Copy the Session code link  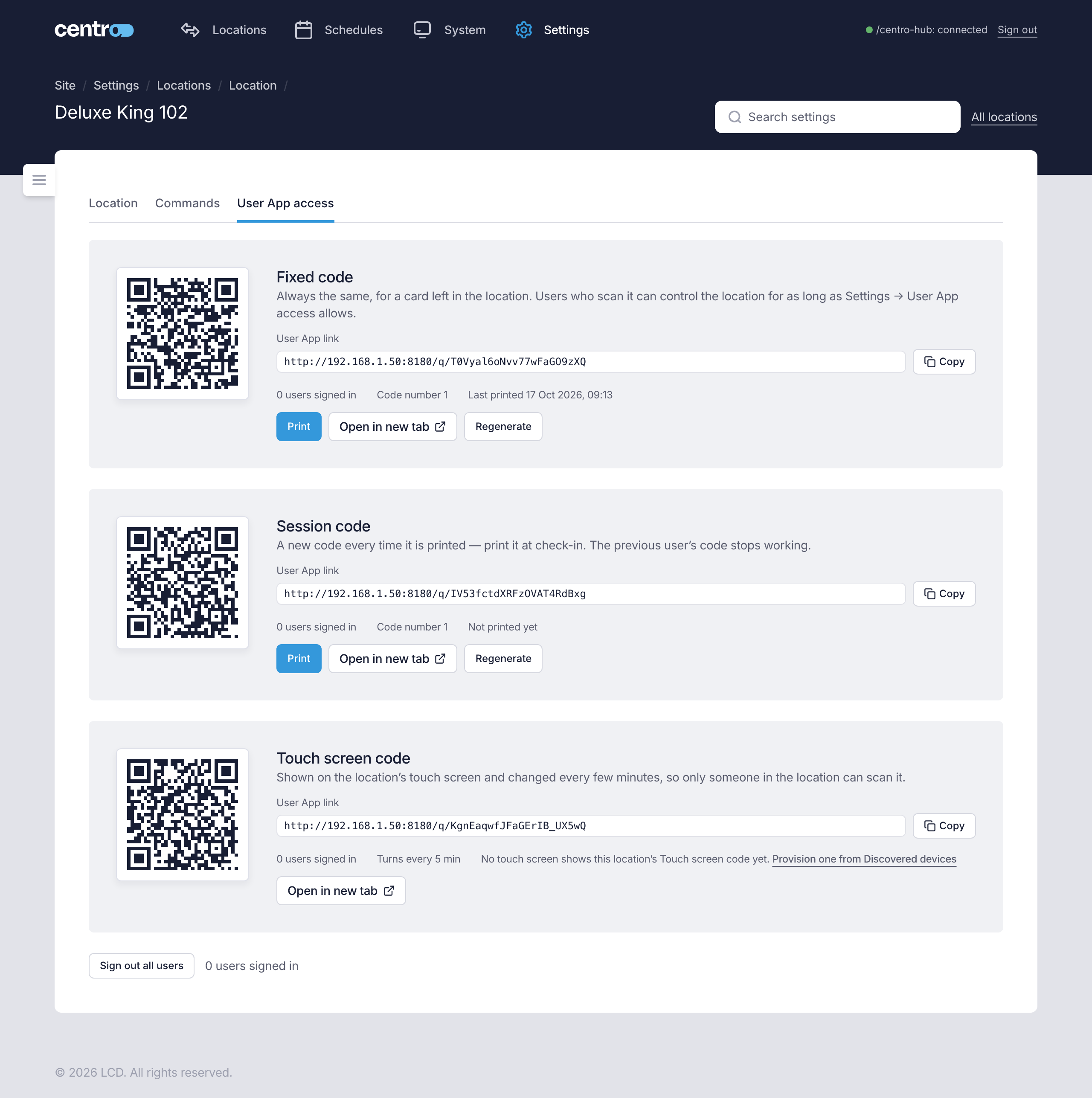coord(944,594)
